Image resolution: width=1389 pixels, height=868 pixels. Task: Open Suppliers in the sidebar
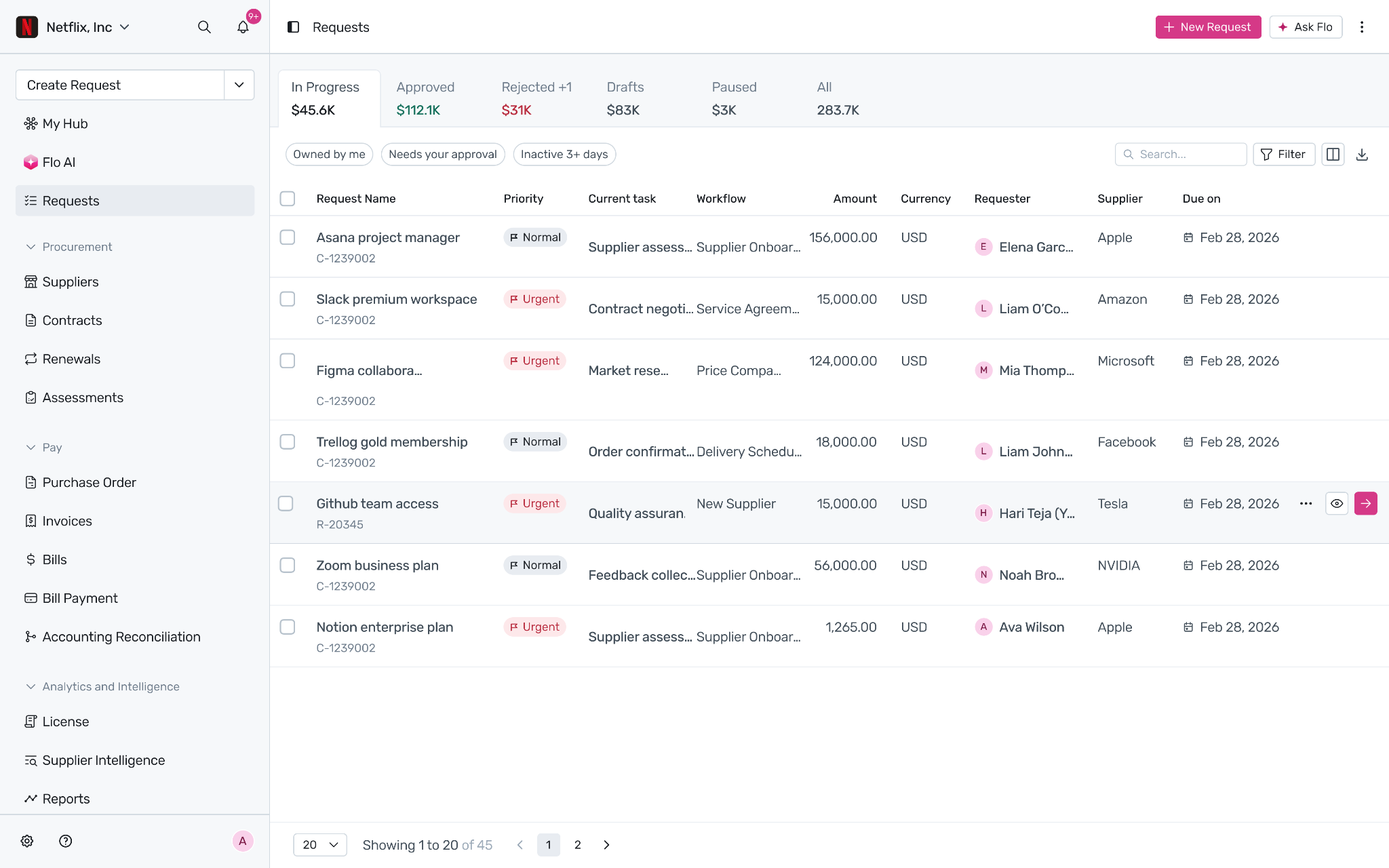(135, 281)
